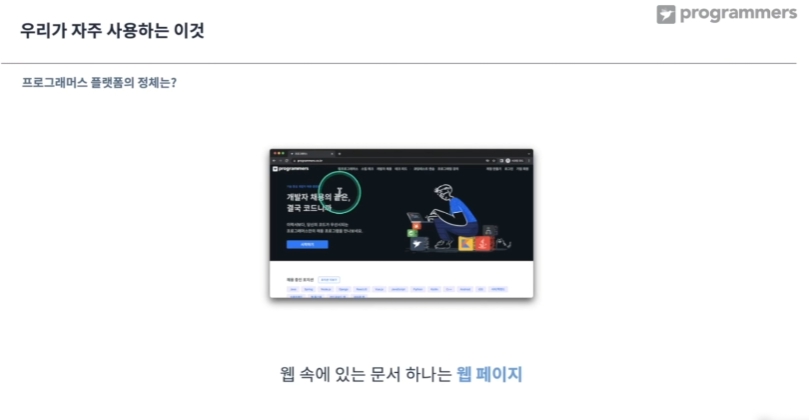Image resolution: width=809 pixels, height=420 pixels.
Task: Click the yellow Kotlin block in the illustration
Action: 466,244
